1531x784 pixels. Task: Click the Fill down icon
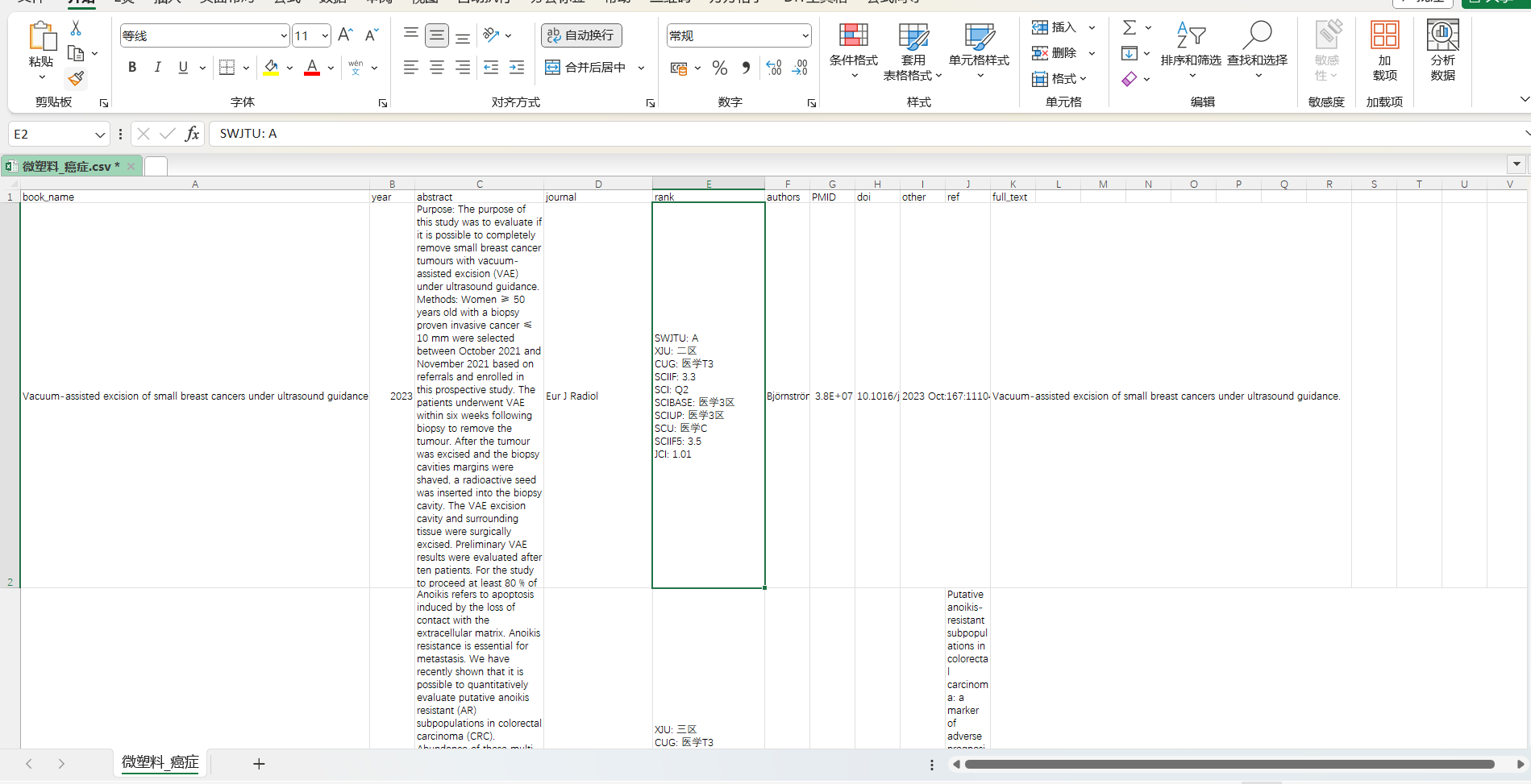click(1130, 53)
